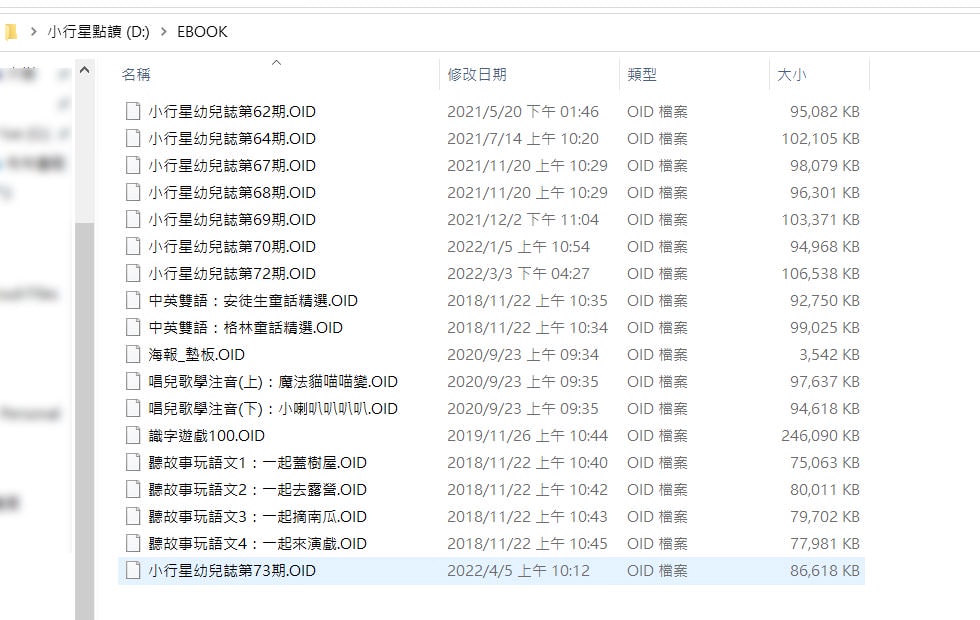This screenshot has height=620, width=980.
Task: Select file 小行星幼兒誌第62期.OID
Action: 232,111
